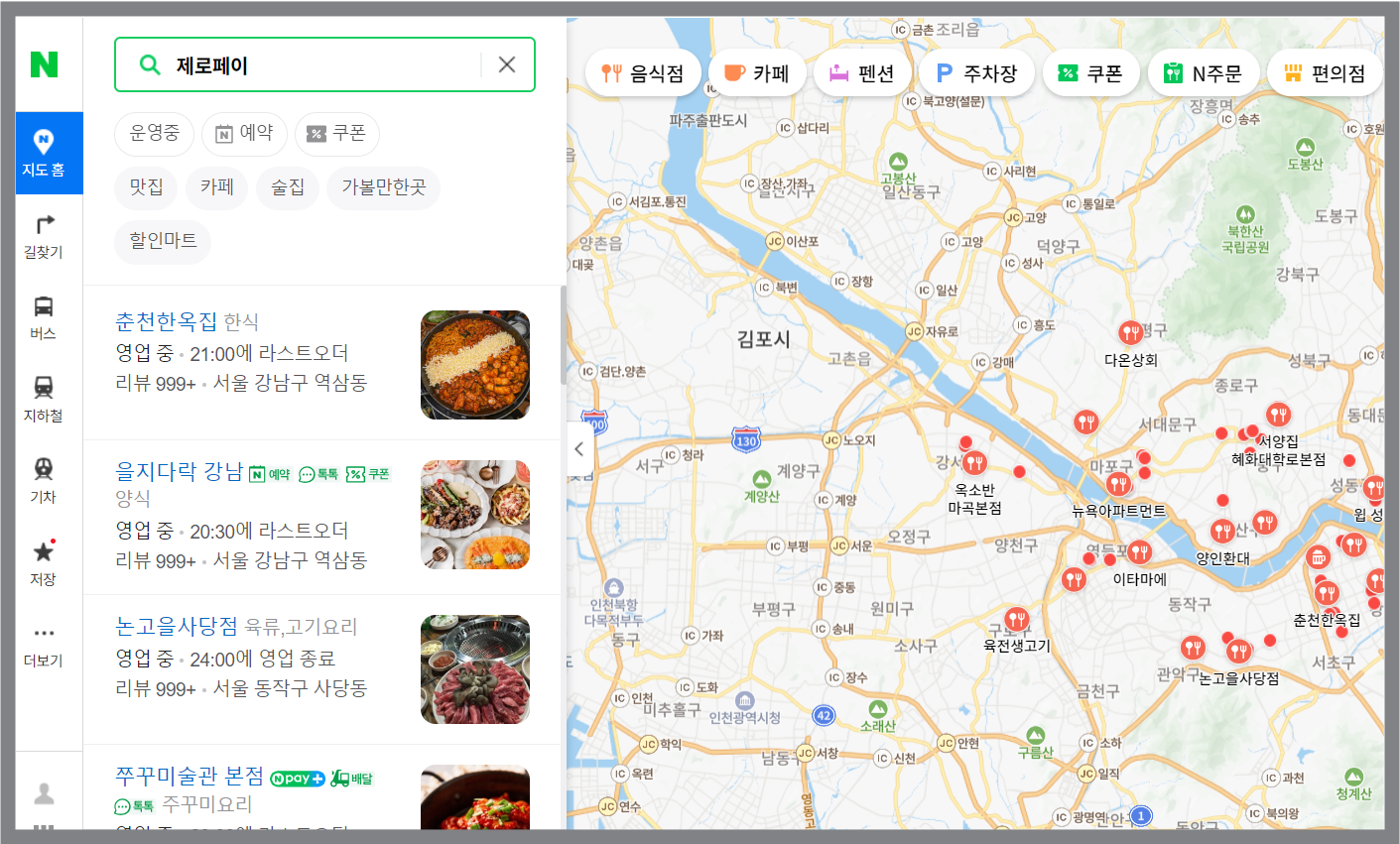The width and height of the screenshot is (1400, 844).
Task: View the 논고을사당점 meat photo thumbnail
Action: click(x=475, y=669)
